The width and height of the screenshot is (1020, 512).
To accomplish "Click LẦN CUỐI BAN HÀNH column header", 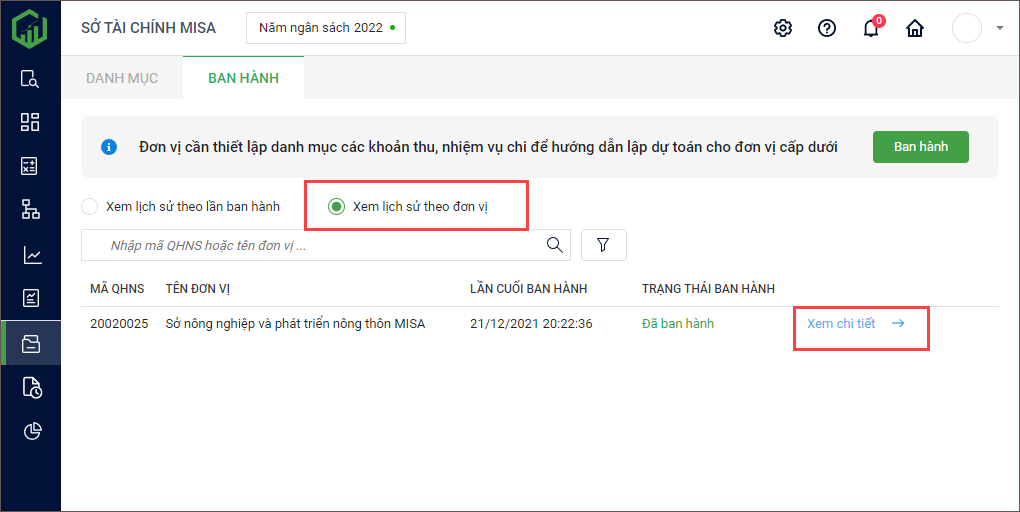I will click(529, 289).
